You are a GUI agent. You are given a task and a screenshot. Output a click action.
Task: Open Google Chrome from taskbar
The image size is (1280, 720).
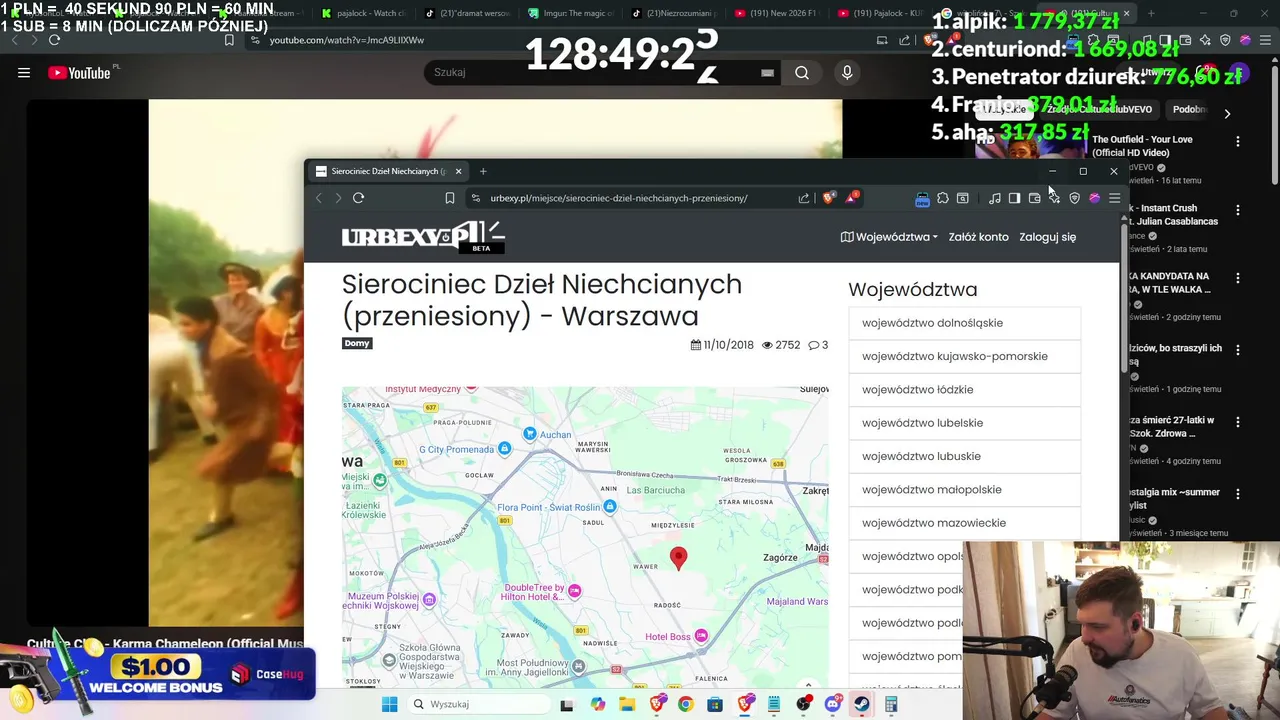tap(685, 704)
